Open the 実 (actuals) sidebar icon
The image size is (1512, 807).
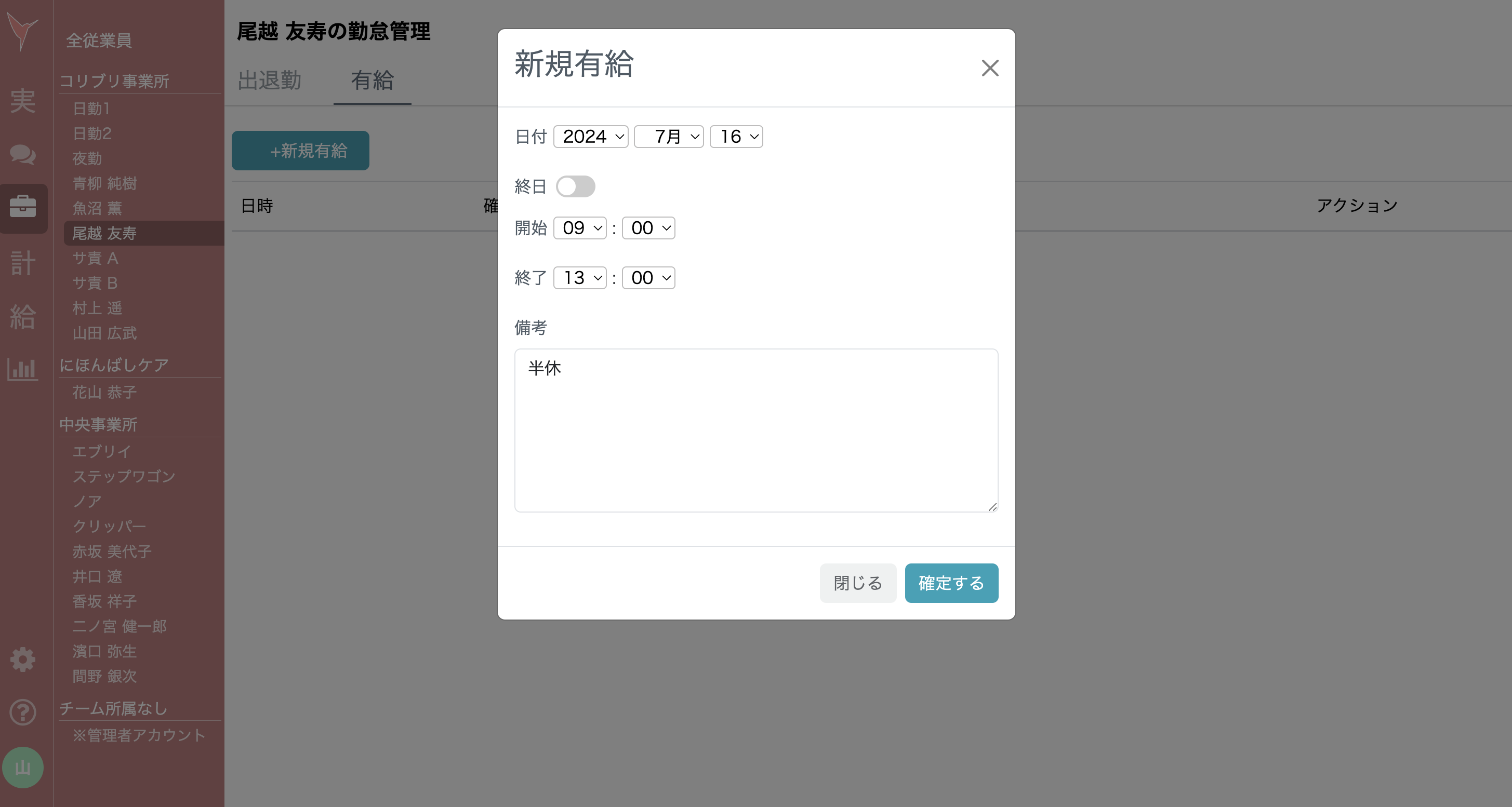23,101
